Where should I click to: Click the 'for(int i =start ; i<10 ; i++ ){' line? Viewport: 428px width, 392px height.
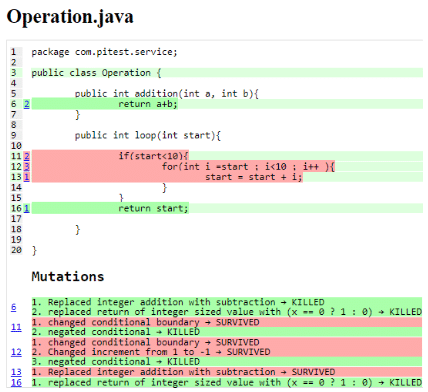pyautogui.click(x=248, y=167)
